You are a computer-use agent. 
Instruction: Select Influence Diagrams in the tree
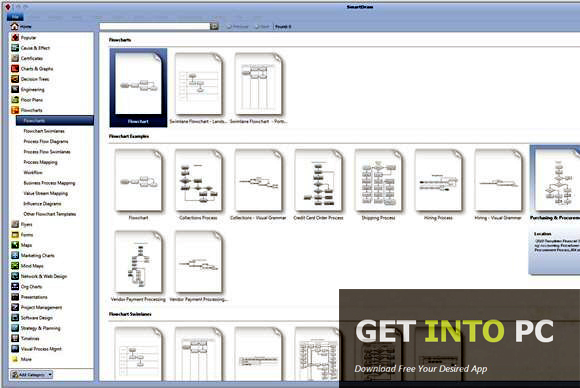[42, 203]
